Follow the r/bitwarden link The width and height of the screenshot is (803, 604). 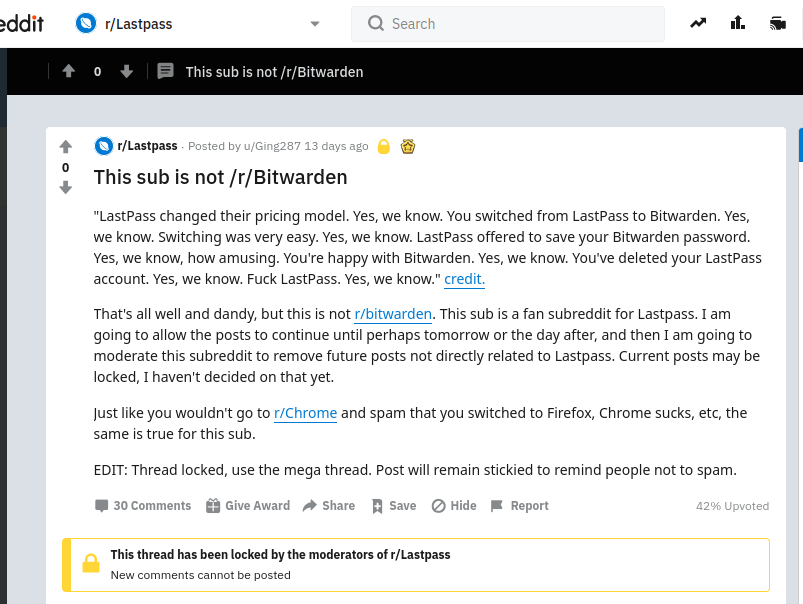pyautogui.click(x=393, y=314)
